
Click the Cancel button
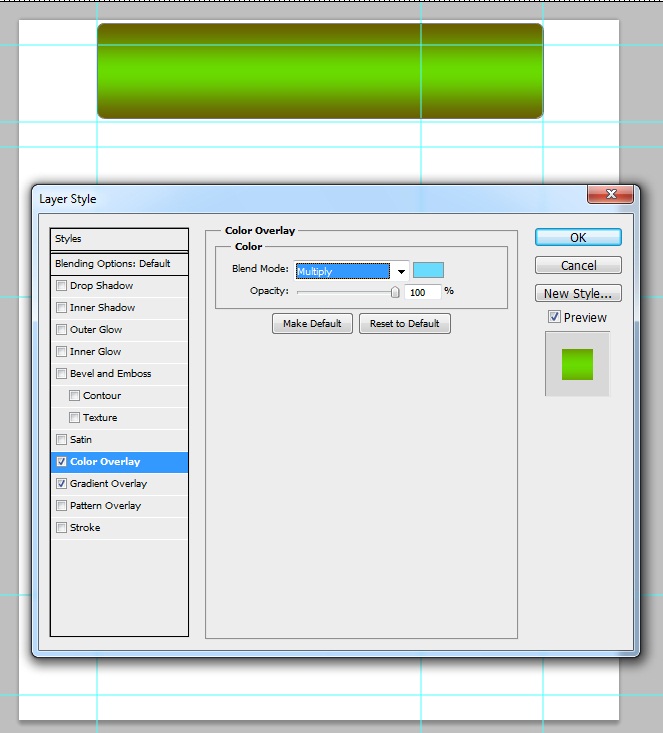(x=578, y=265)
